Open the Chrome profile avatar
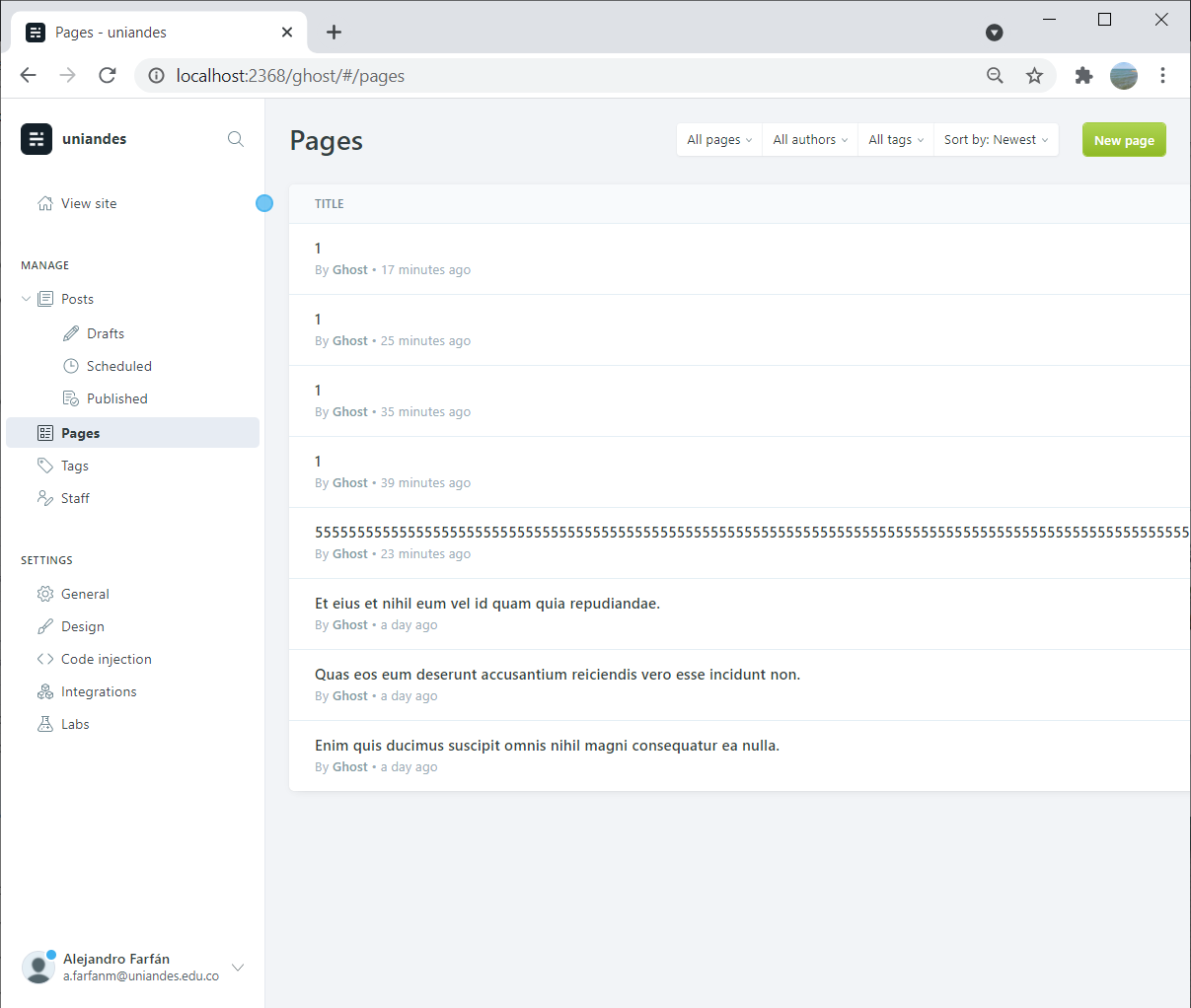1191x1008 pixels. 1124,76
